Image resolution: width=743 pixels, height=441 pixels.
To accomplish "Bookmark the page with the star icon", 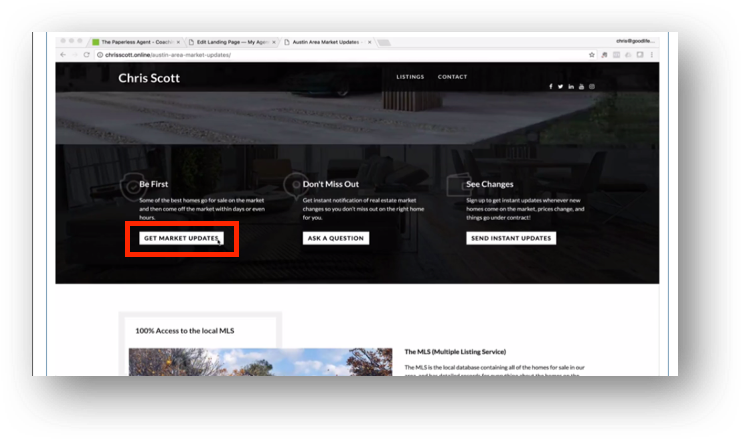I will (x=592, y=55).
